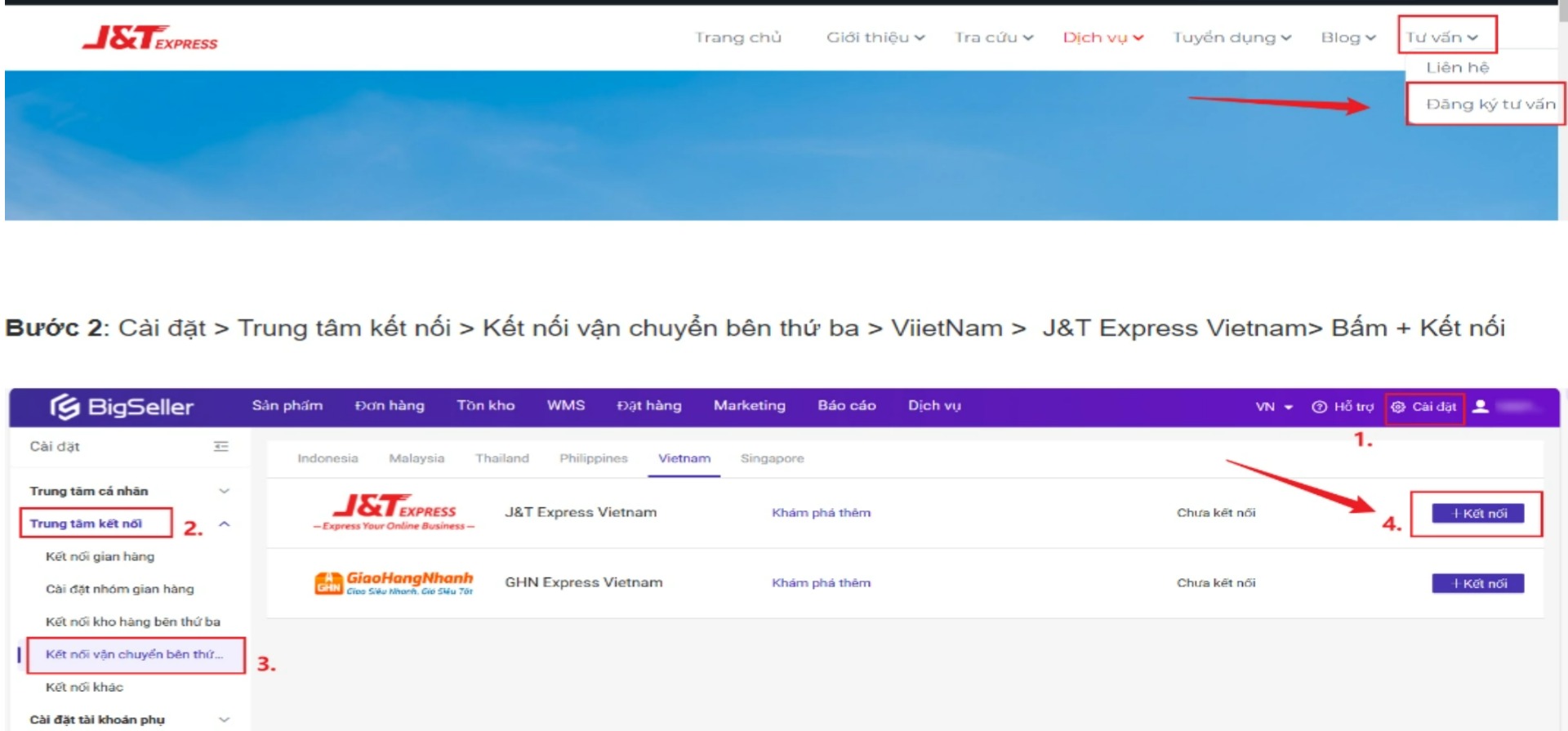Screen dimensions: 1568x731
Task: Open the user profile icon
Action: click(1480, 406)
